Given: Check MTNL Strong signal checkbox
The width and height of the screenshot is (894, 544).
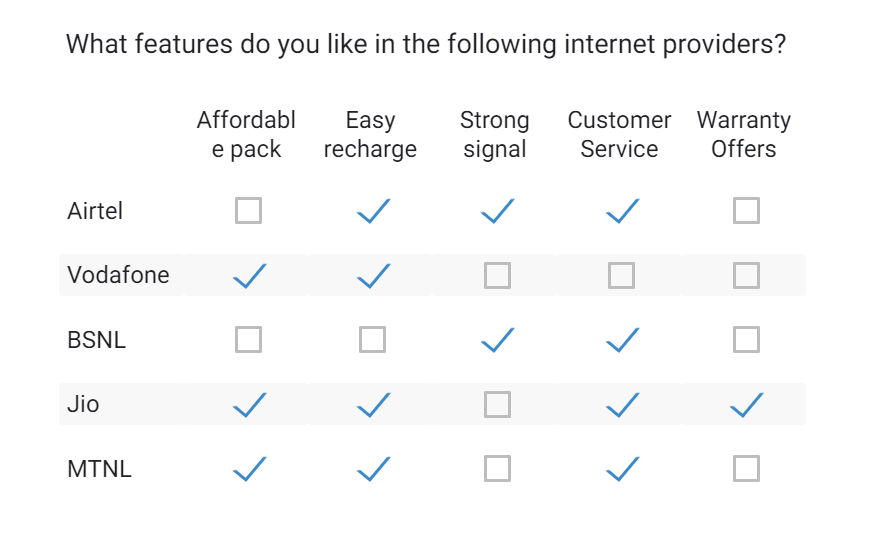Looking at the screenshot, I should tap(497, 469).
